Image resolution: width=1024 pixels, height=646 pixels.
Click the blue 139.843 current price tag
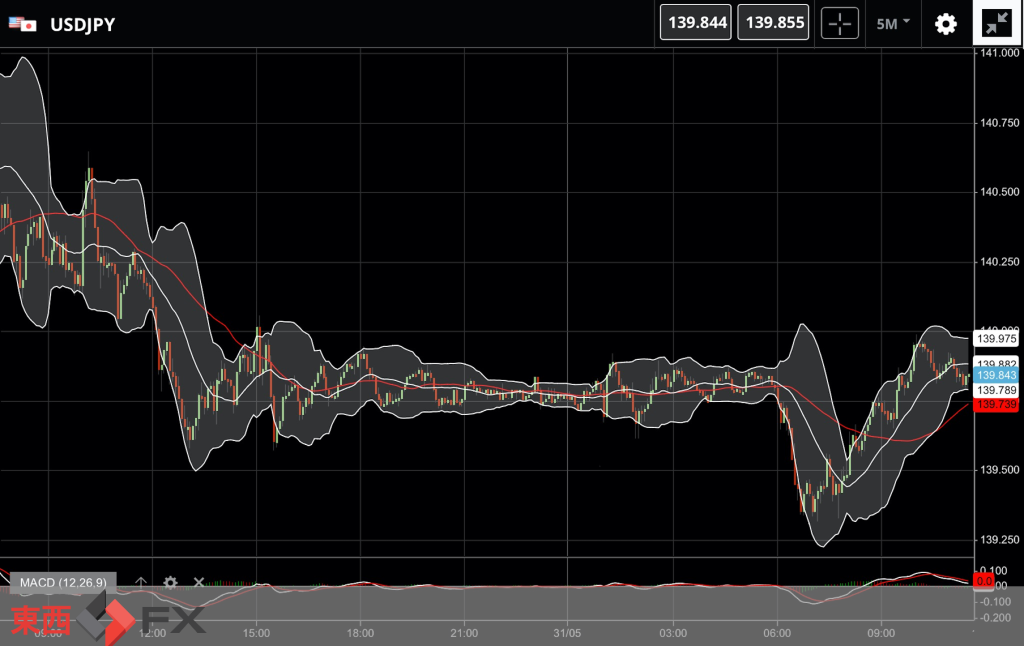996,375
